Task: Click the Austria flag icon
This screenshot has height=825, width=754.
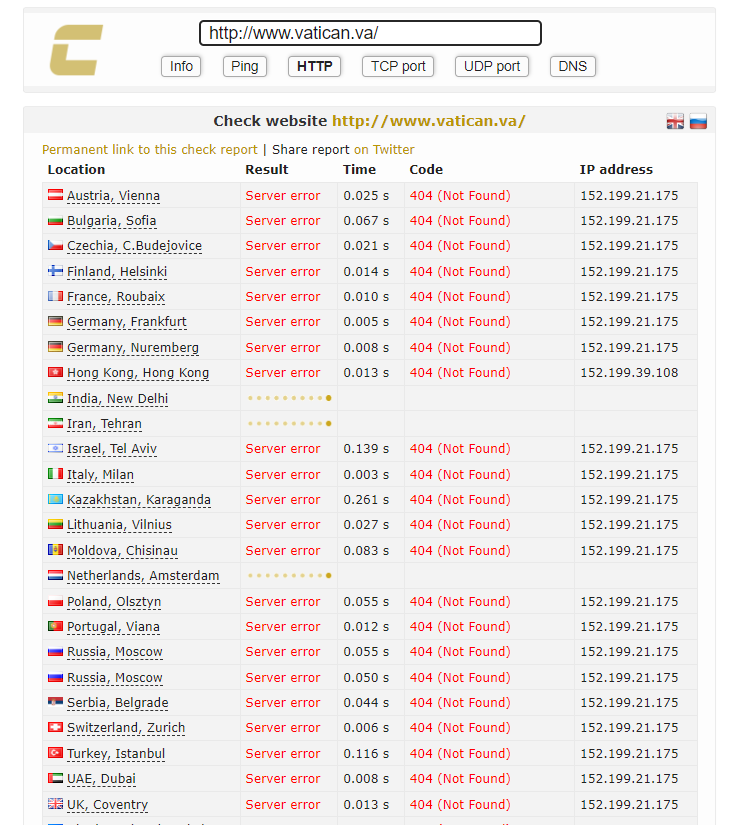Action: click(55, 196)
